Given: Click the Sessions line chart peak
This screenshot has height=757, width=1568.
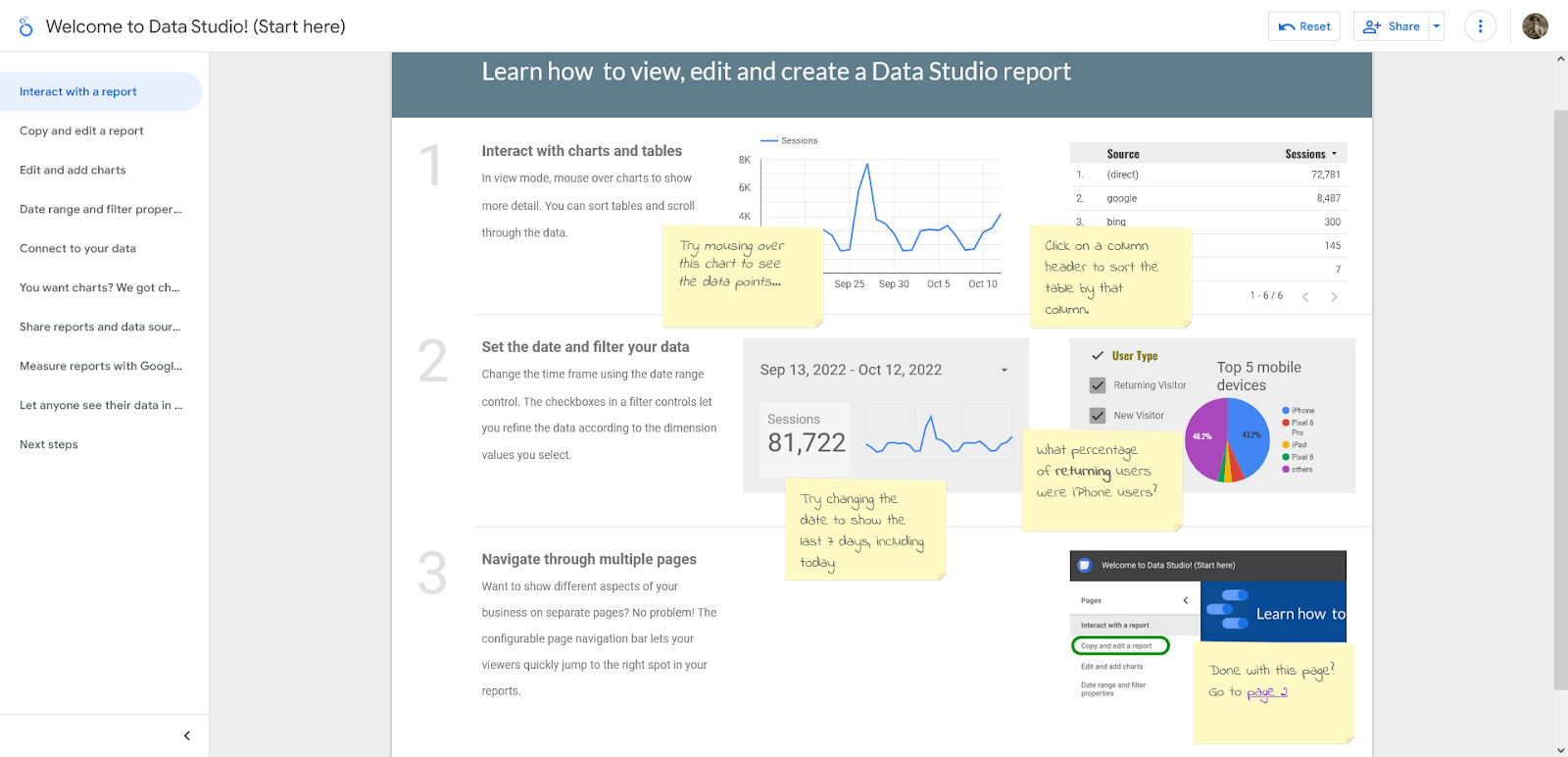Looking at the screenshot, I should 866,165.
